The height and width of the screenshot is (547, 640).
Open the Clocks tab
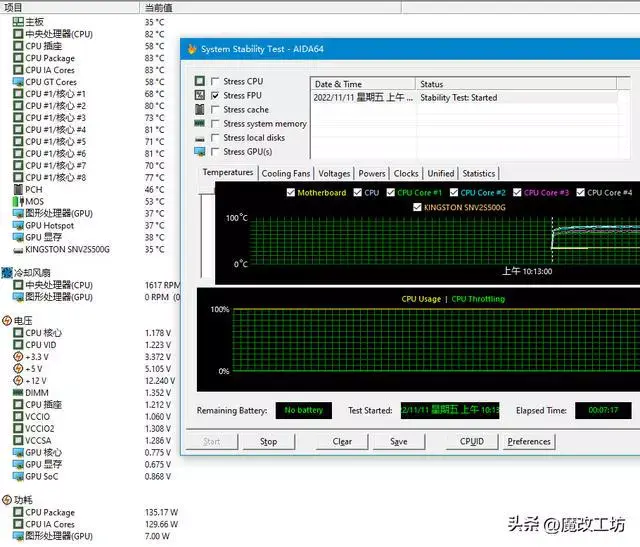coord(406,173)
